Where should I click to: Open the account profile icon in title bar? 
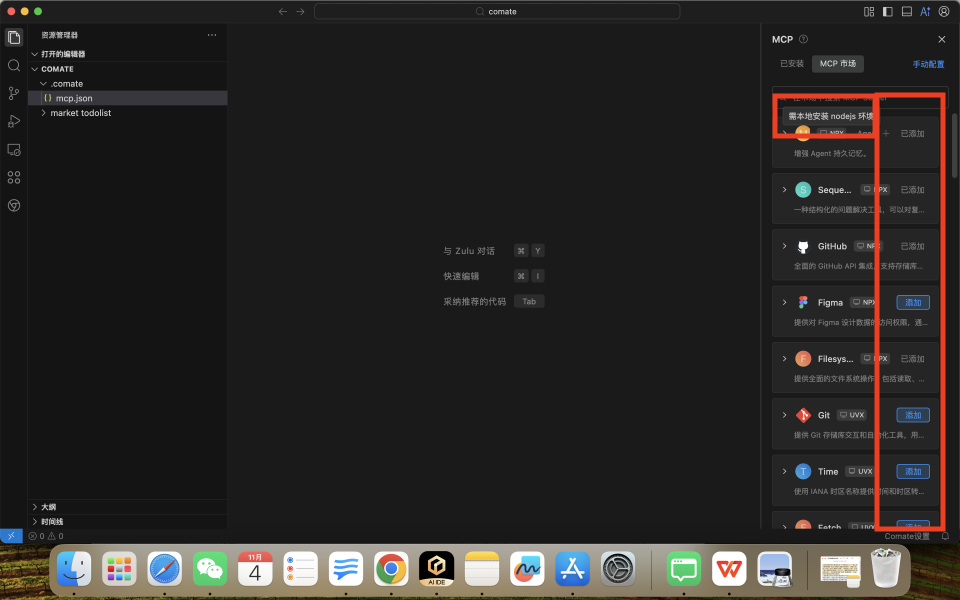944,11
